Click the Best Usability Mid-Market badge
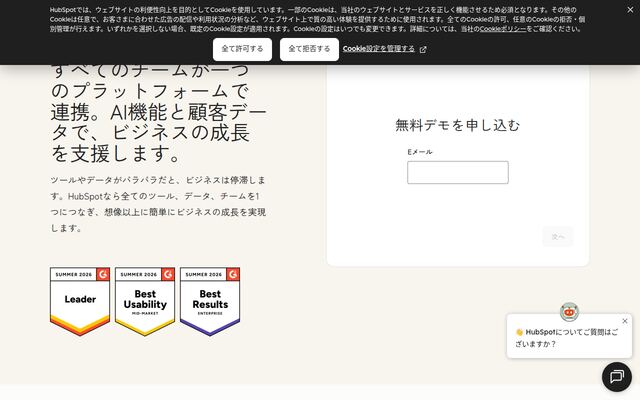The width and height of the screenshot is (640, 400). coord(145,302)
